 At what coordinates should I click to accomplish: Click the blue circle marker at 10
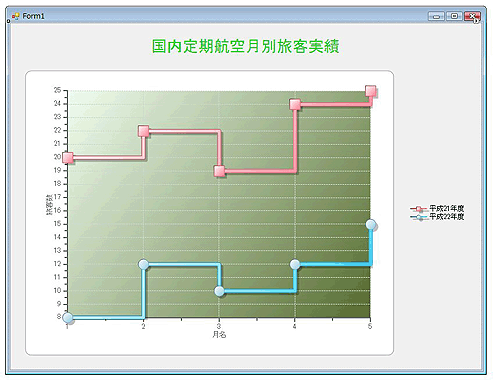pos(219,291)
